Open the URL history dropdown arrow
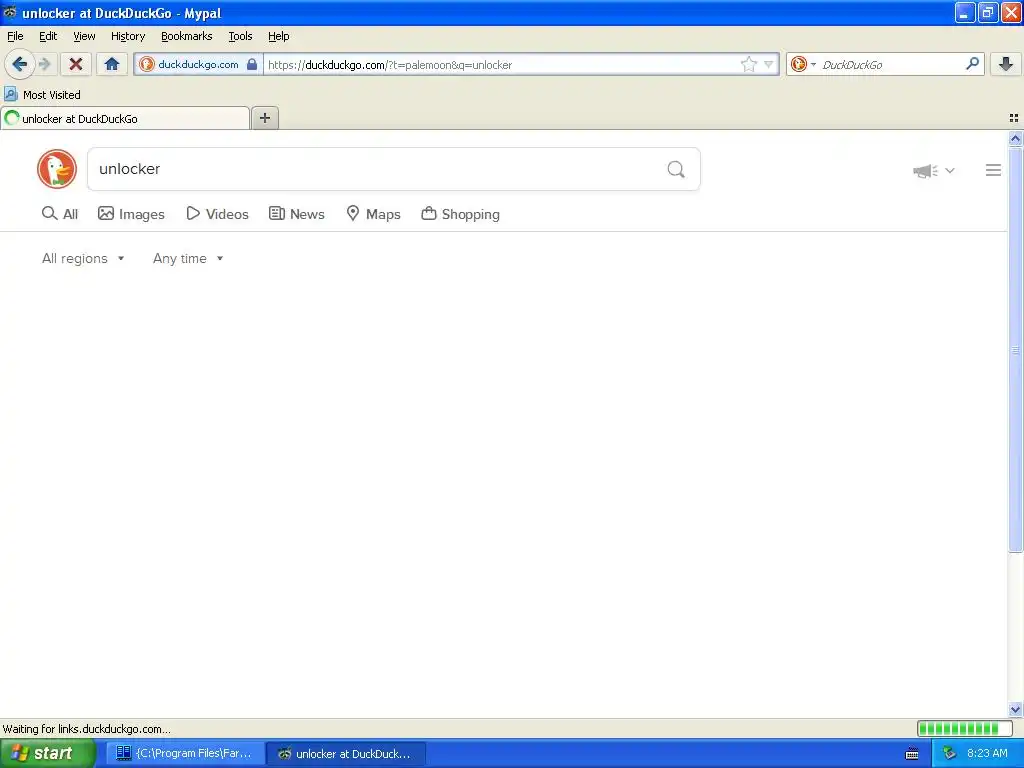1024x768 pixels. [769, 64]
